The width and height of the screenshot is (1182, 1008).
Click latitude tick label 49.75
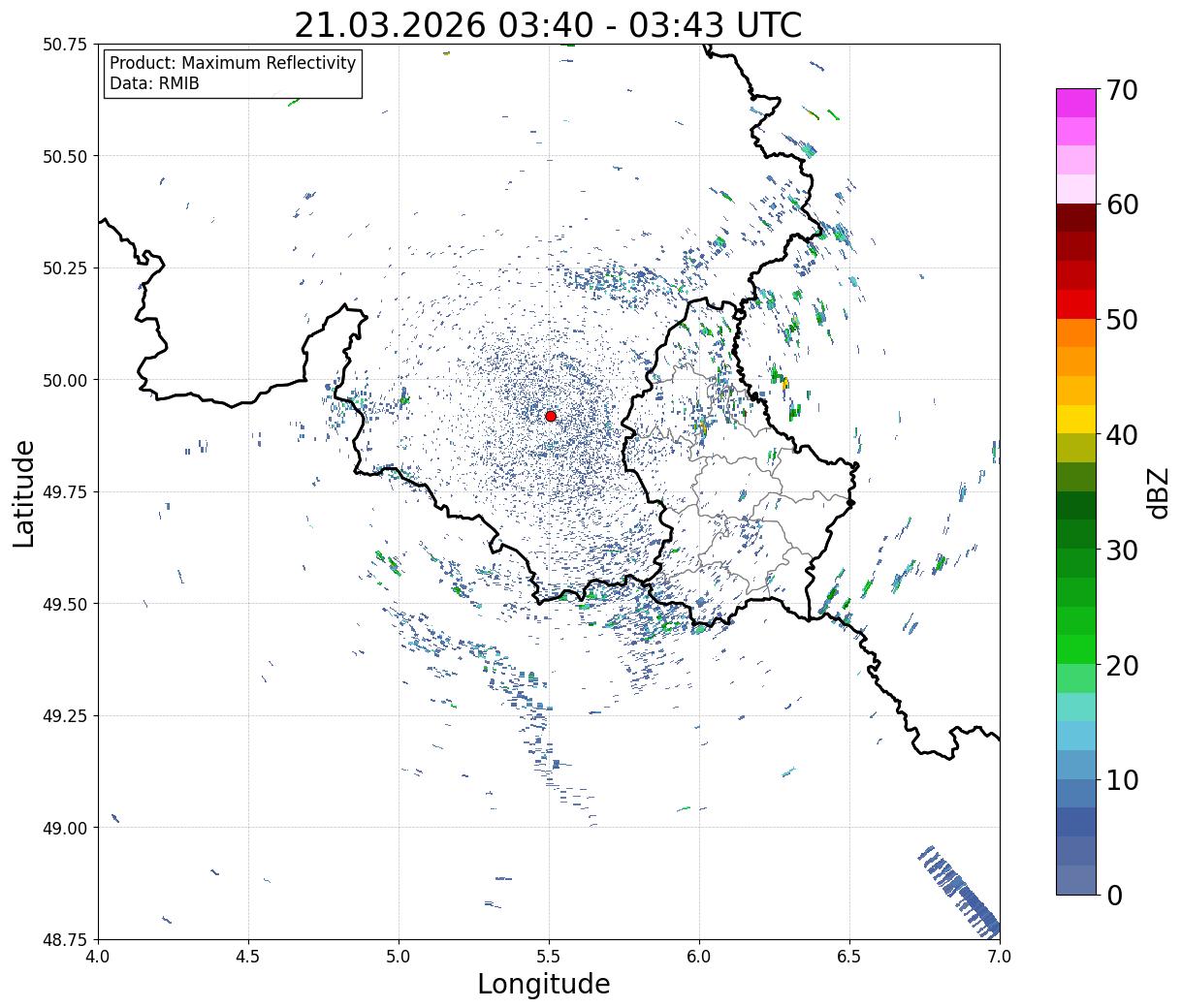pyautogui.click(x=65, y=492)
